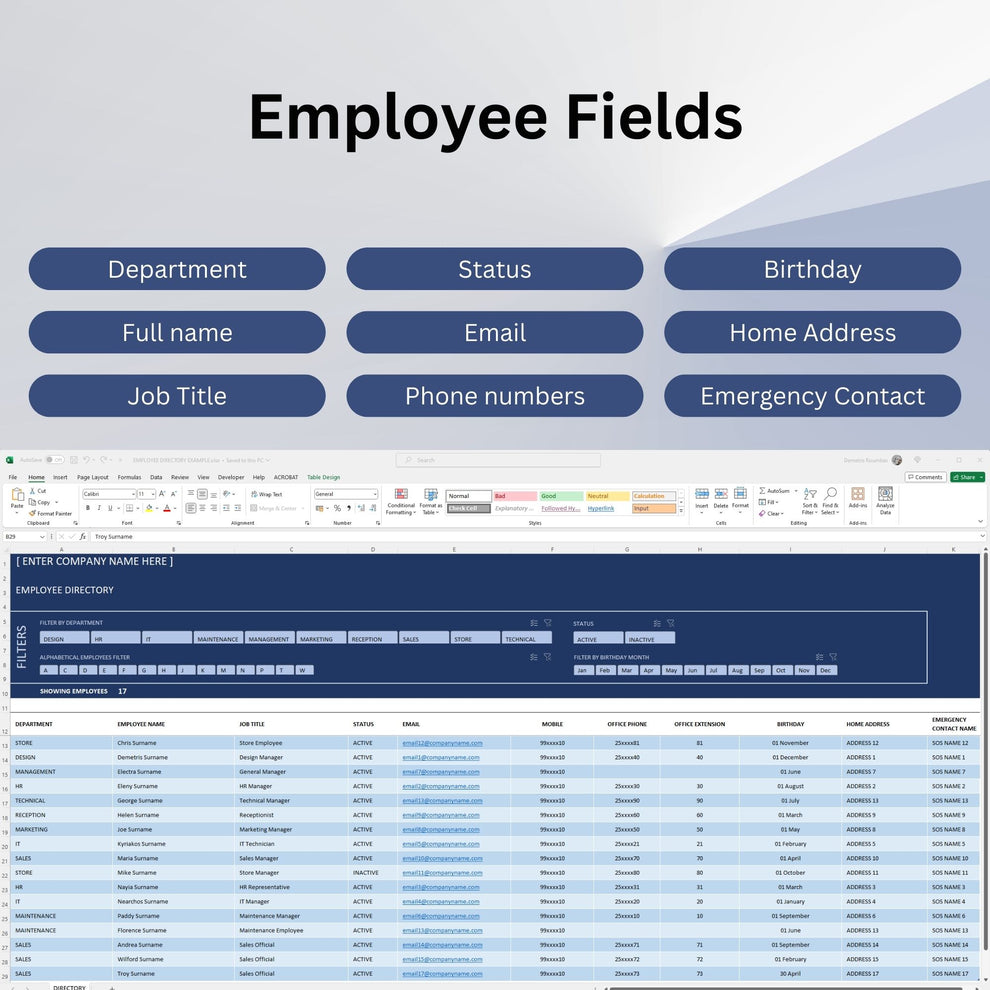The width and height of the screenshot is (990, 990).
Task: Open the Clear dropdown in Editing group
Action: 772,513
